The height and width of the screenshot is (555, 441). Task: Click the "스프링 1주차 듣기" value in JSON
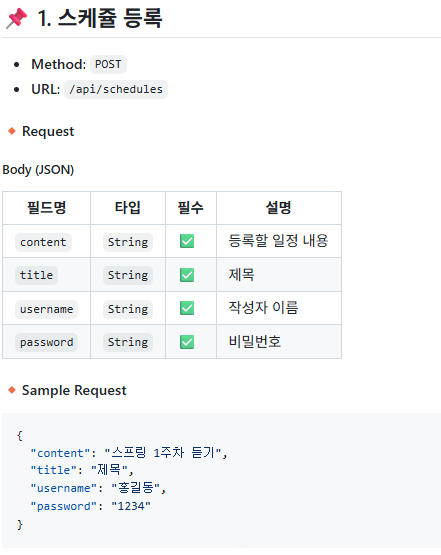pyautogui.click(x=163, y=453)
